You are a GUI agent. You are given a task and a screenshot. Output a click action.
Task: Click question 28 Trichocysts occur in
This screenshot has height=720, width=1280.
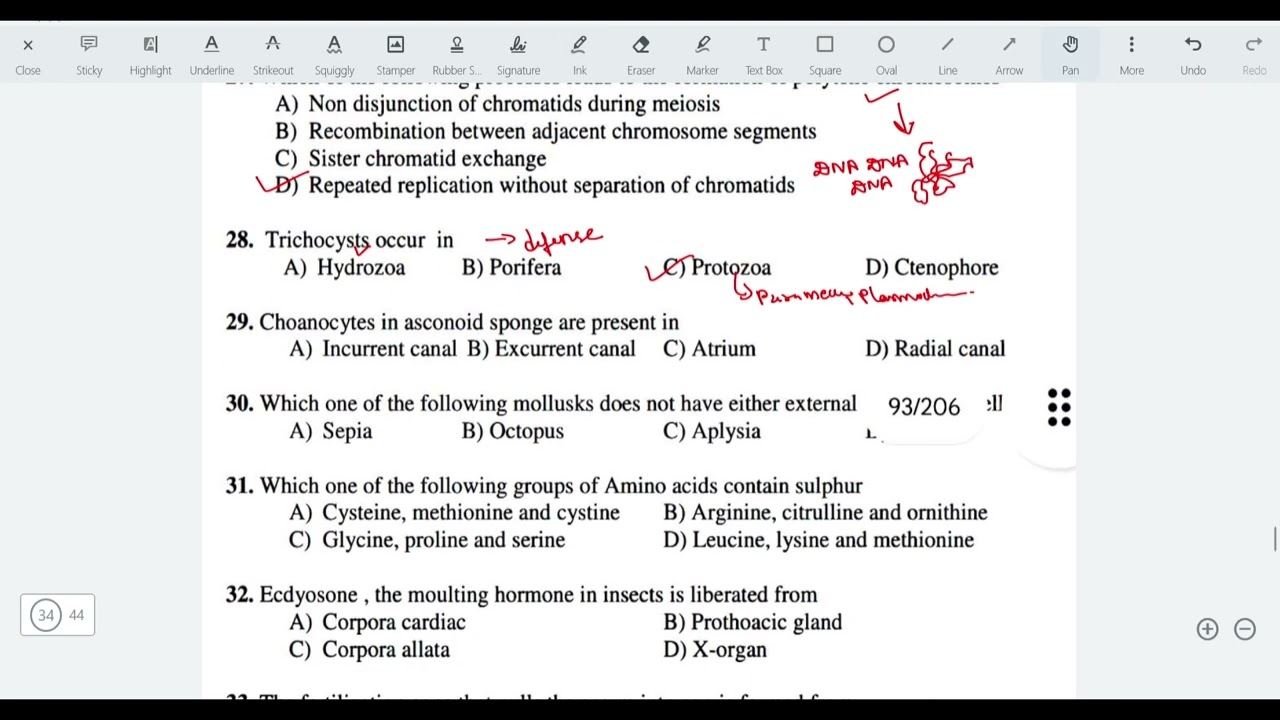point(339,240)
